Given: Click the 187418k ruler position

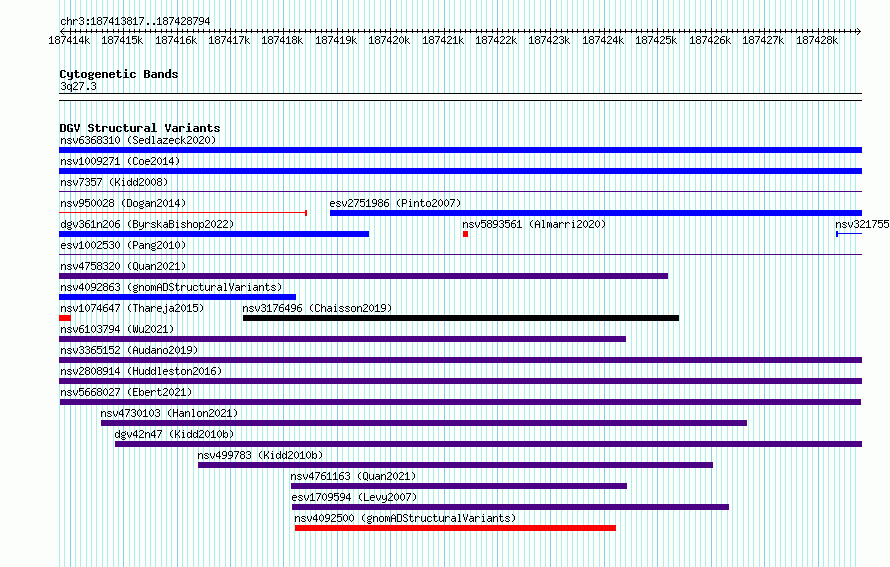Looking at the screenshot, I should tap(282, 40).
